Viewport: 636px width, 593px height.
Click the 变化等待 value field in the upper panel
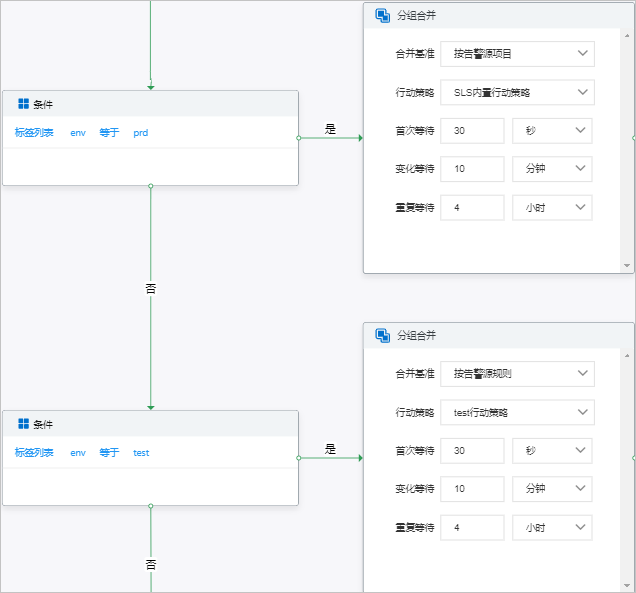pos(472,169)
